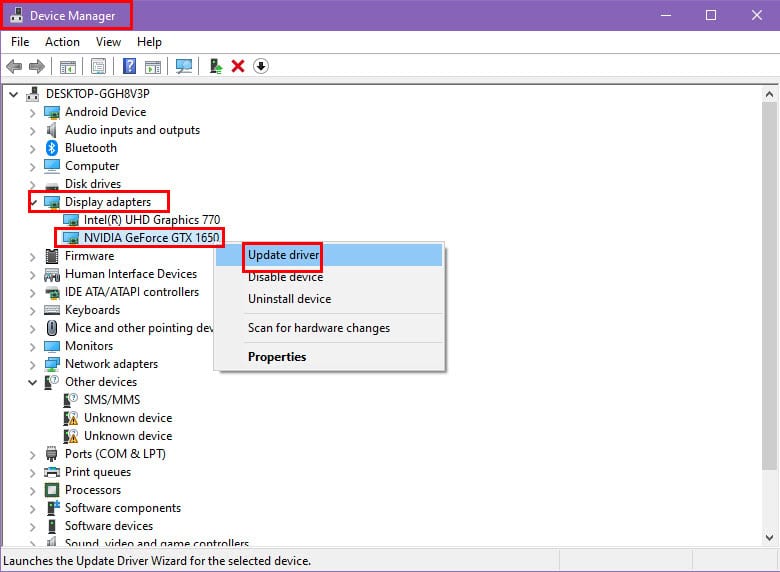Click the update device driver toolbar icon
The width and height of the screenshot is (780, 572).
pos(215,66)
